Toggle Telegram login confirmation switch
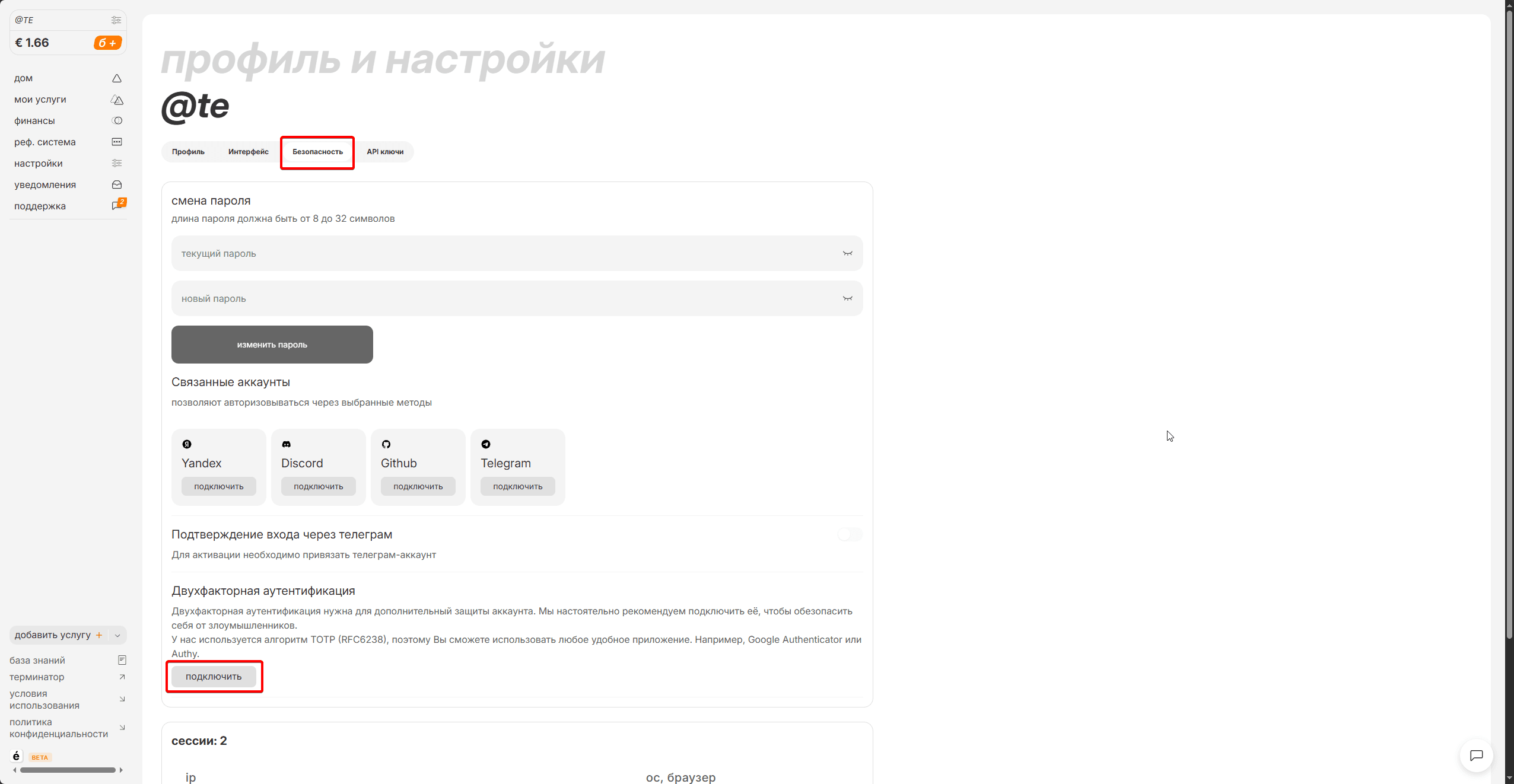Screen dimensions: 1514x784 (850, 535)
